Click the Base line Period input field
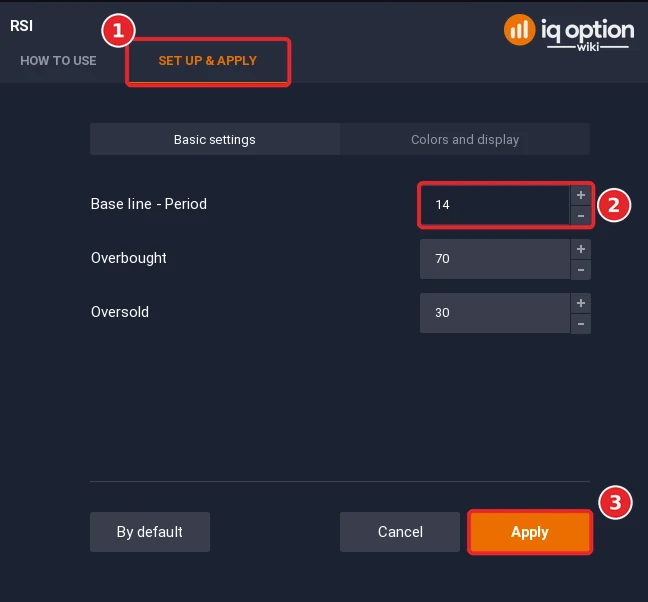The image size is (648, 602). pos(495,205)
